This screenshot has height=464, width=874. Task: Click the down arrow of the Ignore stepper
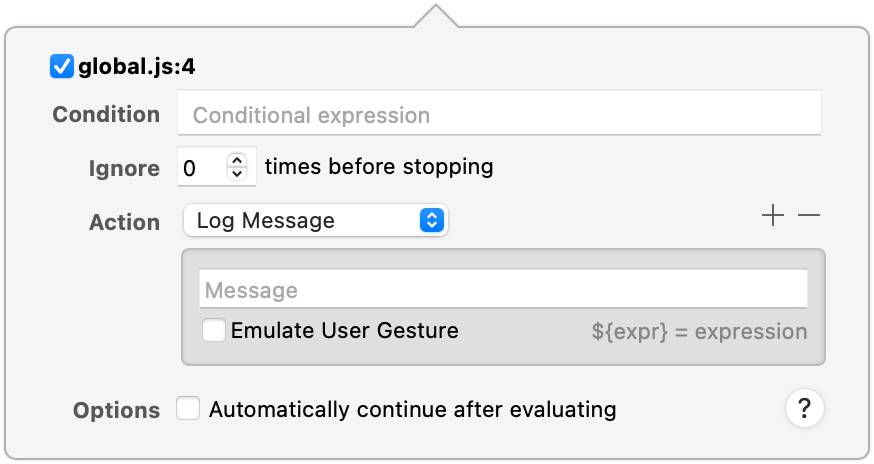click(237, 174)
